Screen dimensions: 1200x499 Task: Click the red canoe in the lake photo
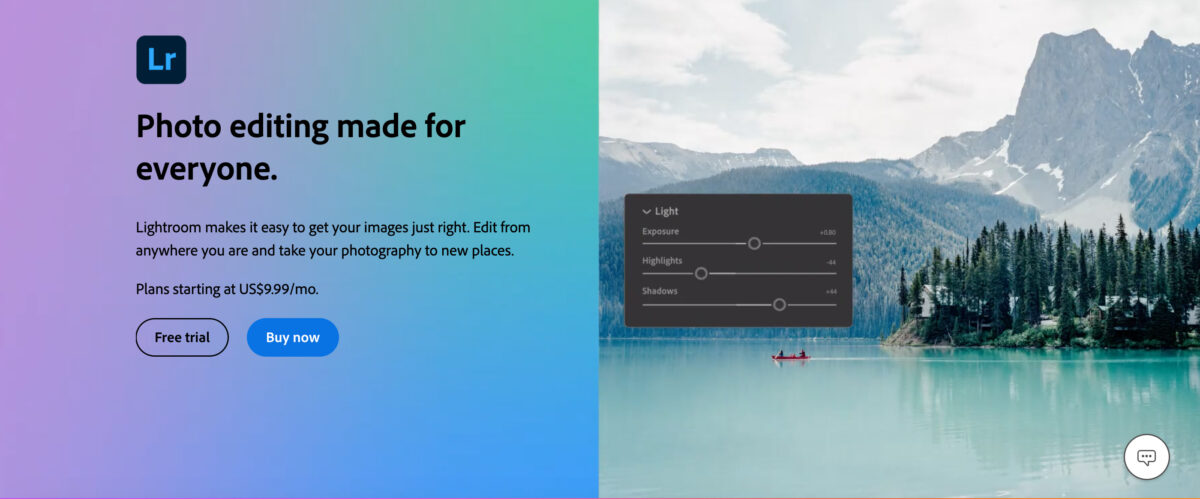pos(790,355)
